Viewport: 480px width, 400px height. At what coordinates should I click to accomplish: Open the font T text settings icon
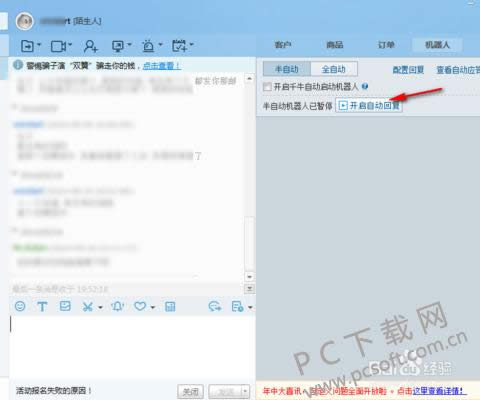click(x=42, y=306)
